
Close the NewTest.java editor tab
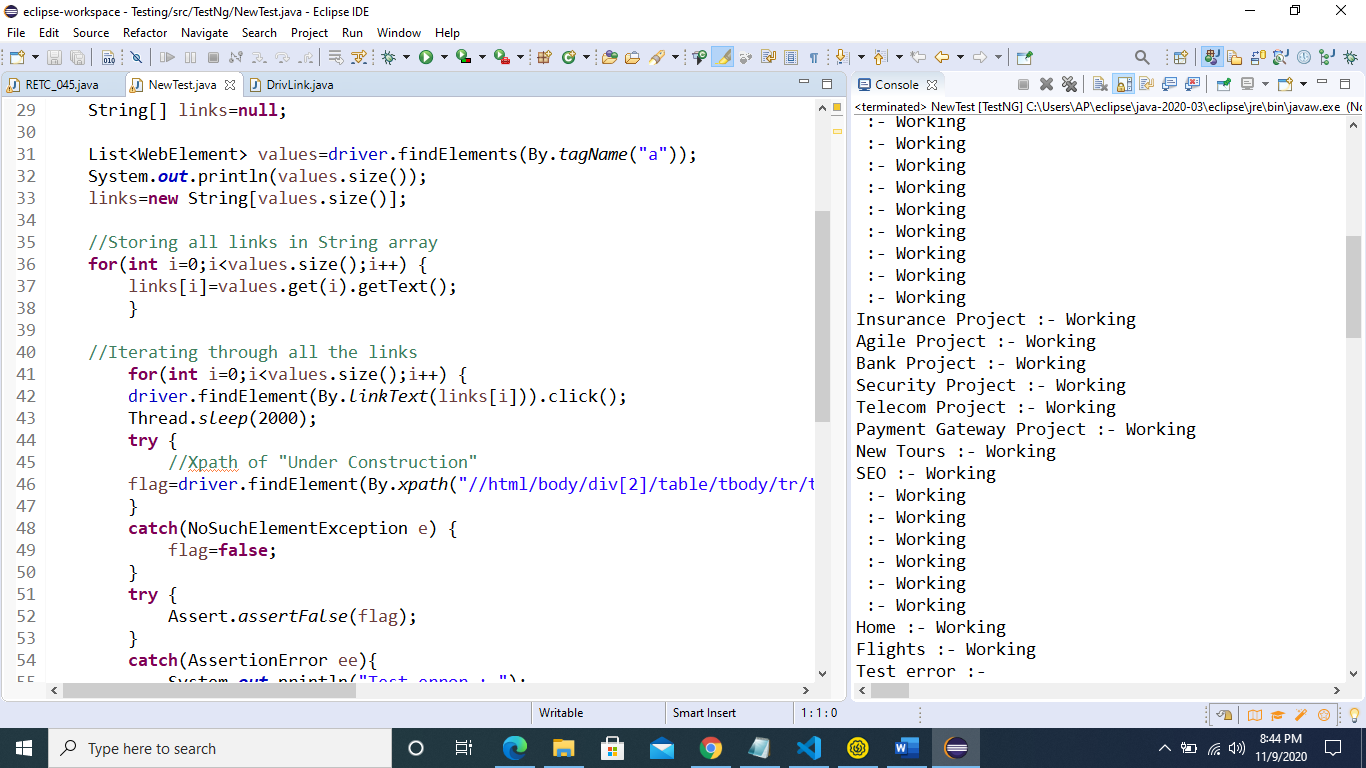tap(230, 85)
